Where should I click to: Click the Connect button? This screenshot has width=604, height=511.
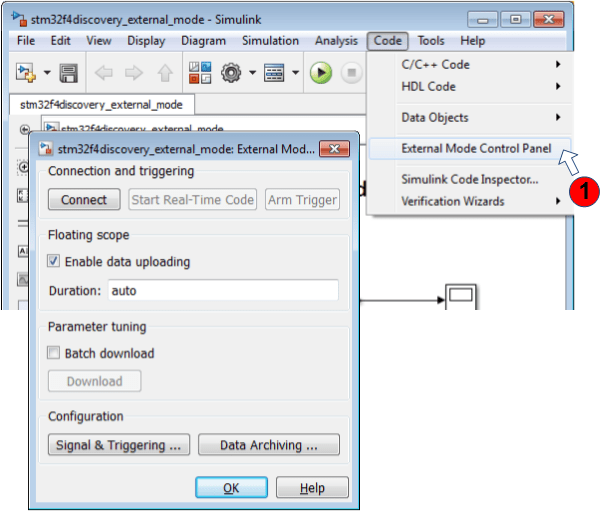tap(84, 200)
